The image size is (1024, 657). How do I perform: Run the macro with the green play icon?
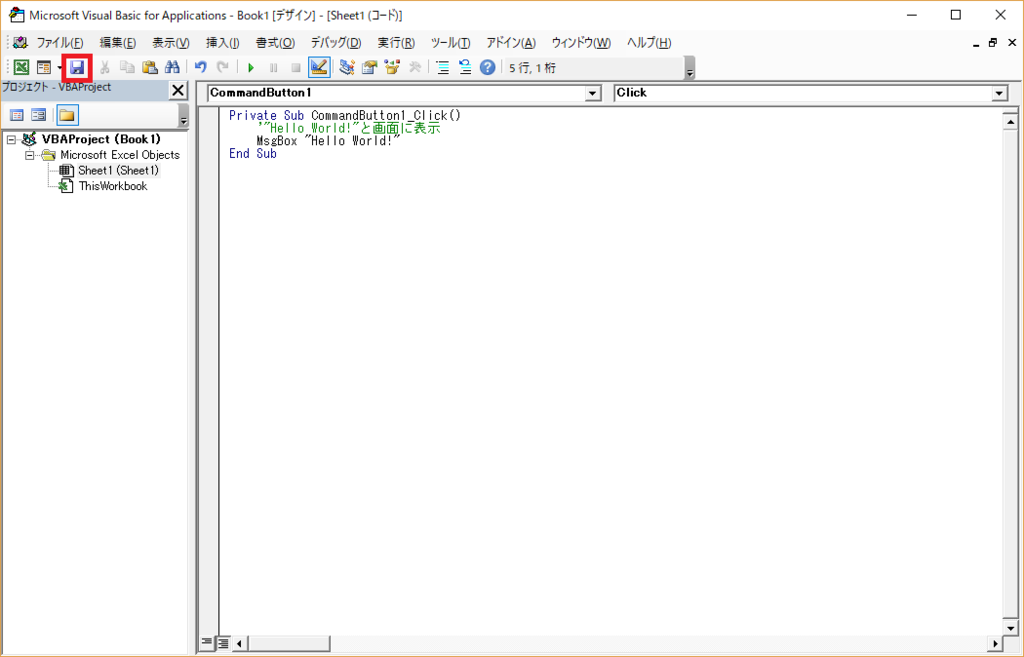(251, 67)
